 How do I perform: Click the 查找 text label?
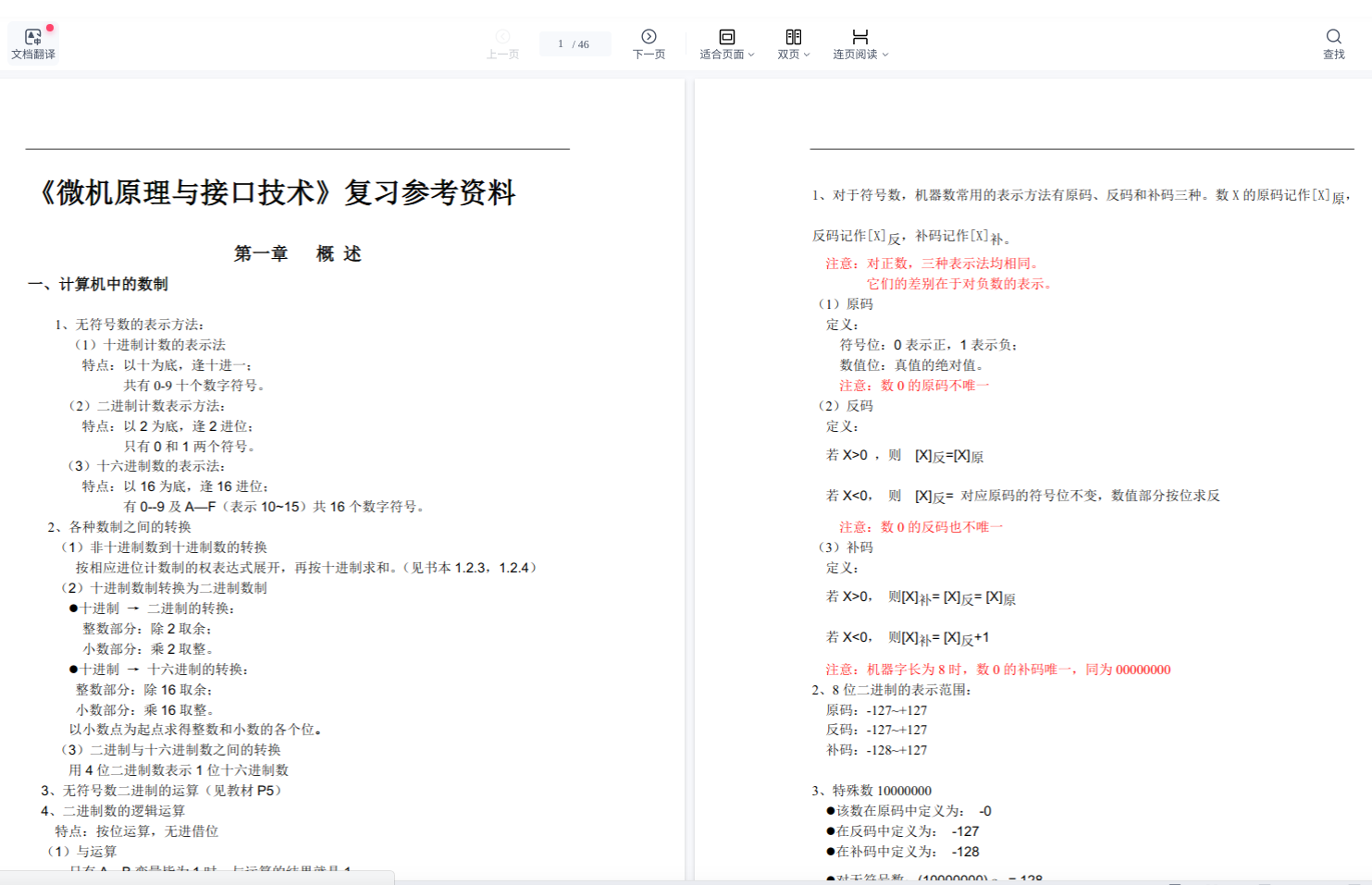[x=1333, y=55]
